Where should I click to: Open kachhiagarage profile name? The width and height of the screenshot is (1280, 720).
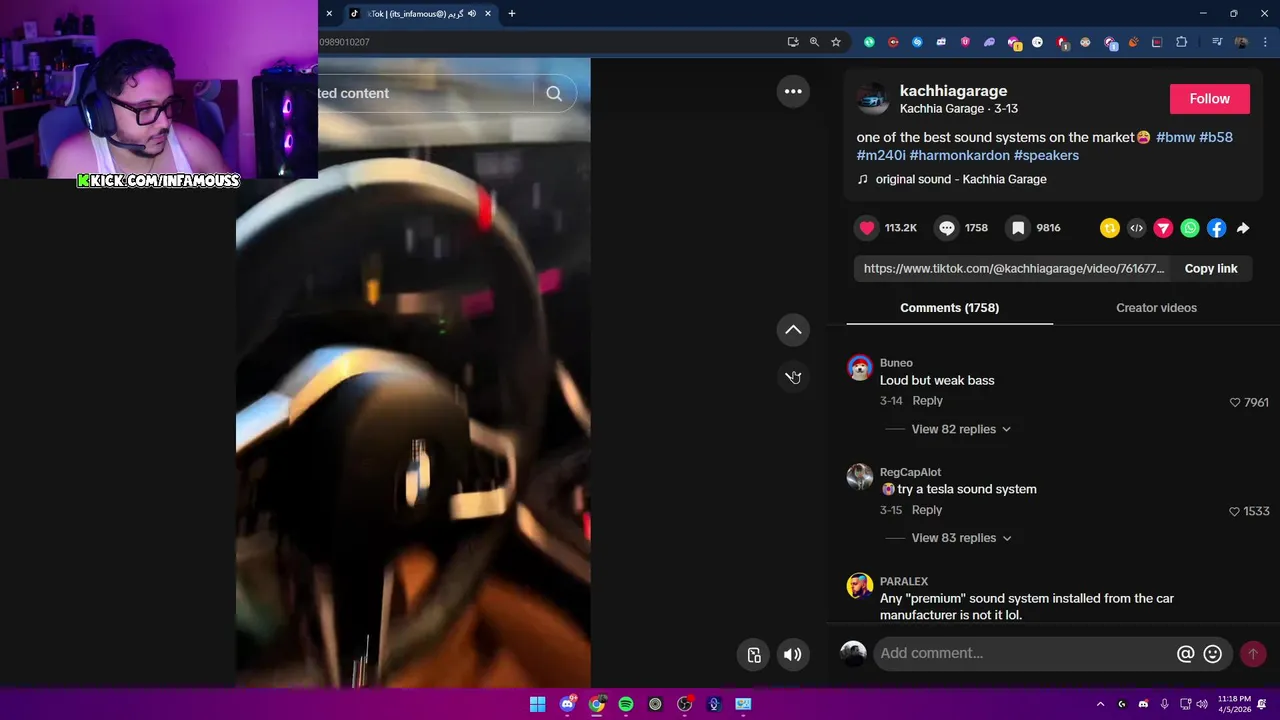(x=953, y=91)
